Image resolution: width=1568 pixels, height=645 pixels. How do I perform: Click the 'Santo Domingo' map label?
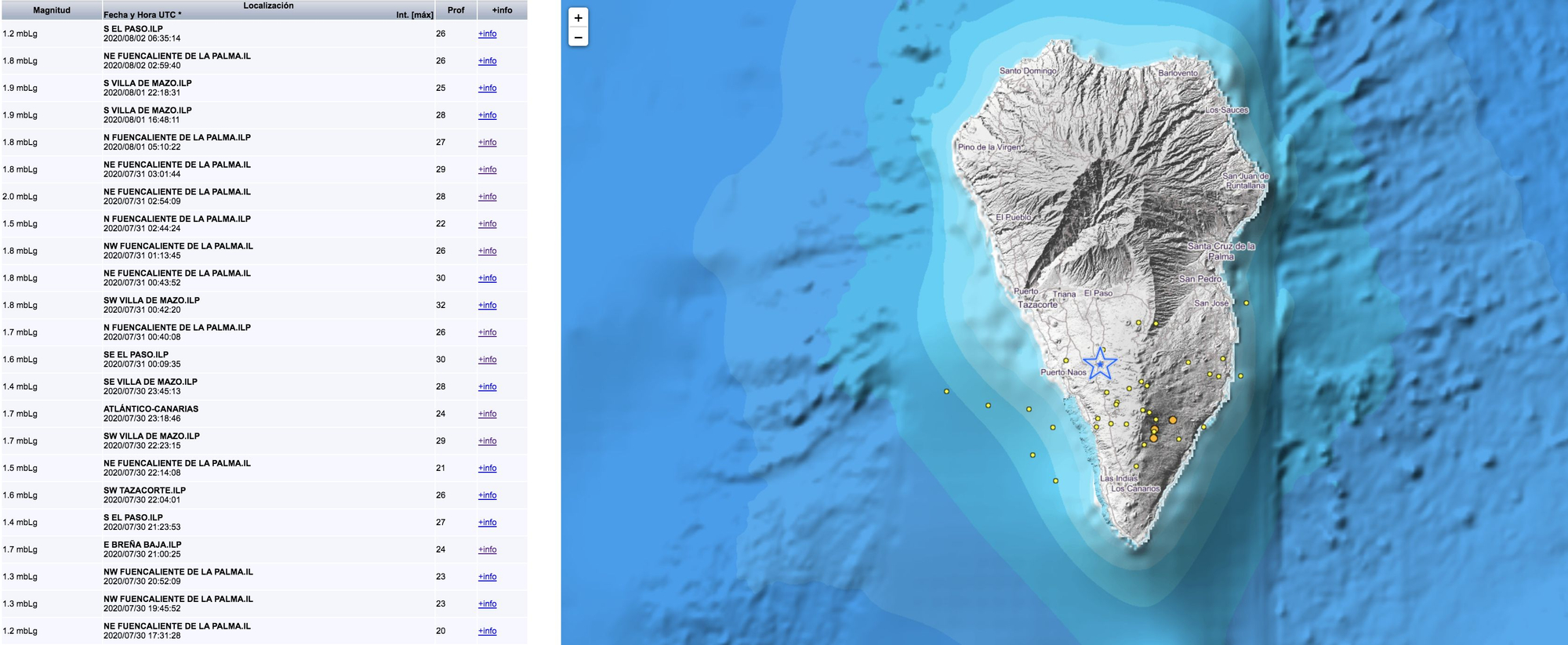point(1028,71)
